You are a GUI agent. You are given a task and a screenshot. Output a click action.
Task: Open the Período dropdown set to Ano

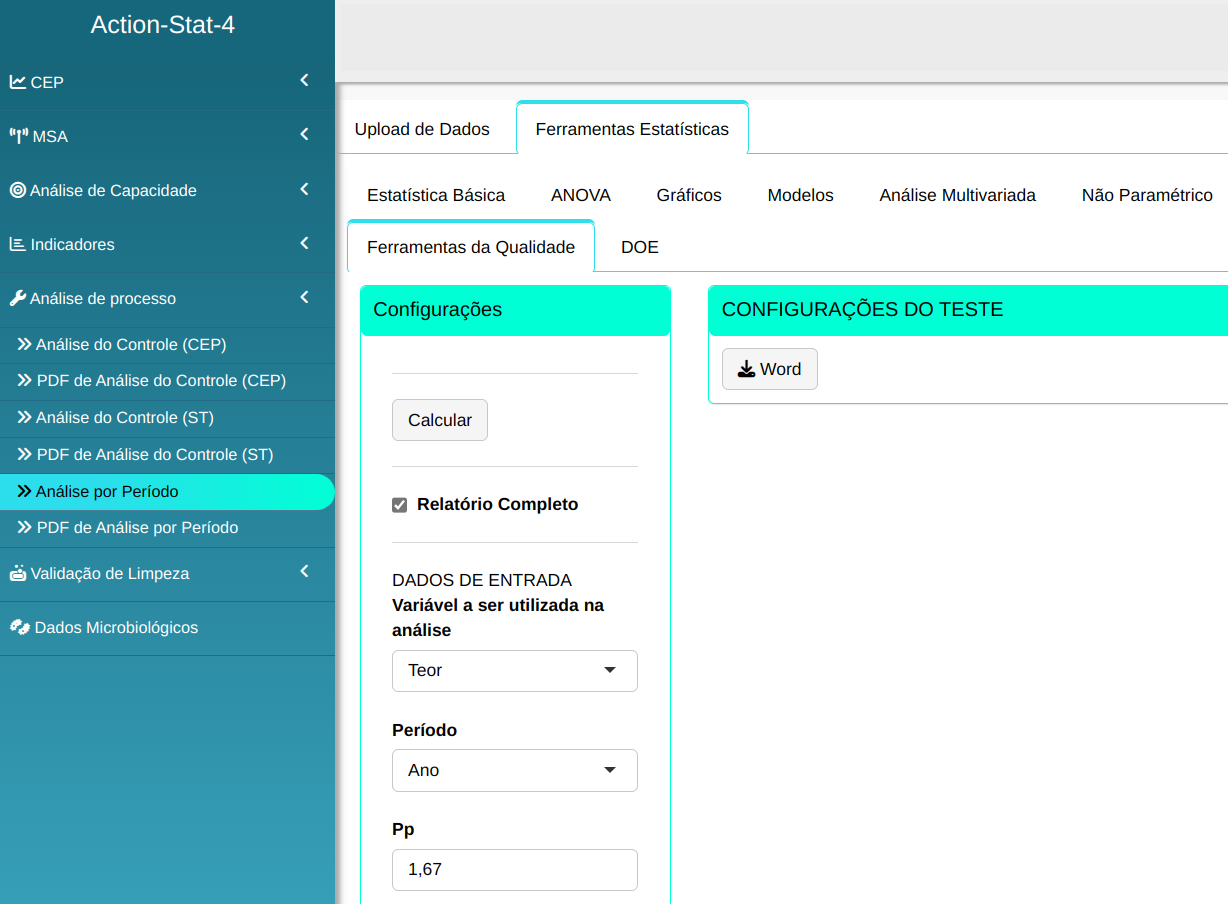514,770
